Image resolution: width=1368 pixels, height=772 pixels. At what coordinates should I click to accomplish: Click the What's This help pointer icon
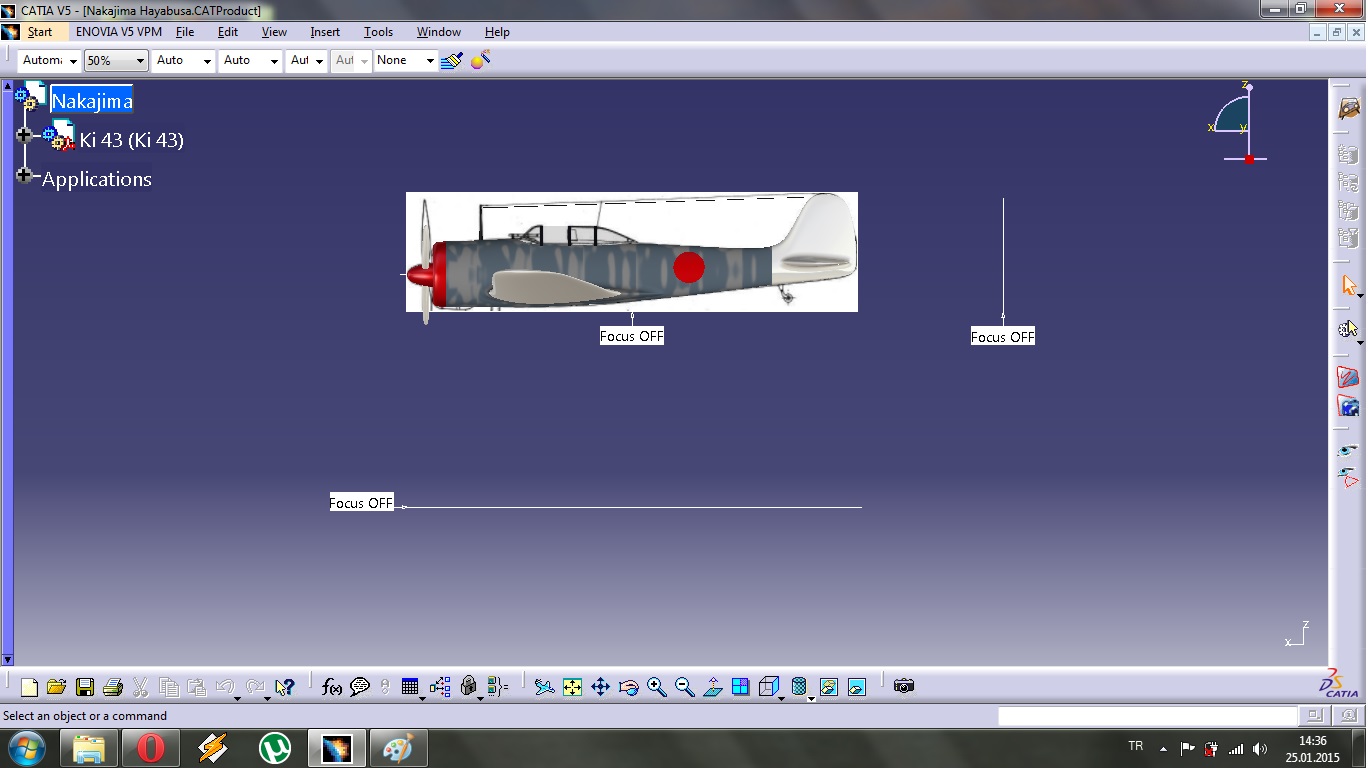point(285,687)
